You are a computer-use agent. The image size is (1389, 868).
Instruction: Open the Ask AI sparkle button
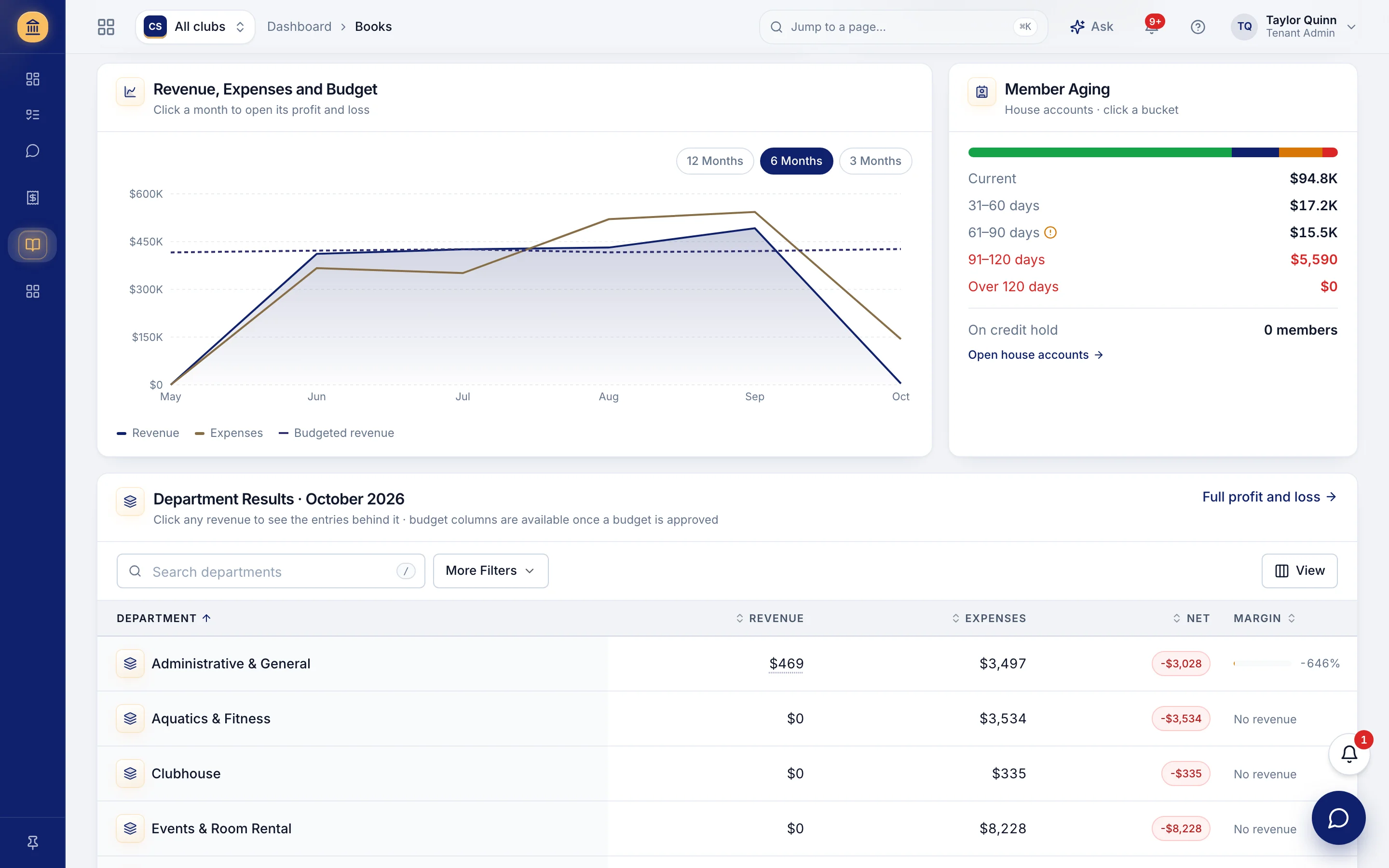[x=1091, y=27]
